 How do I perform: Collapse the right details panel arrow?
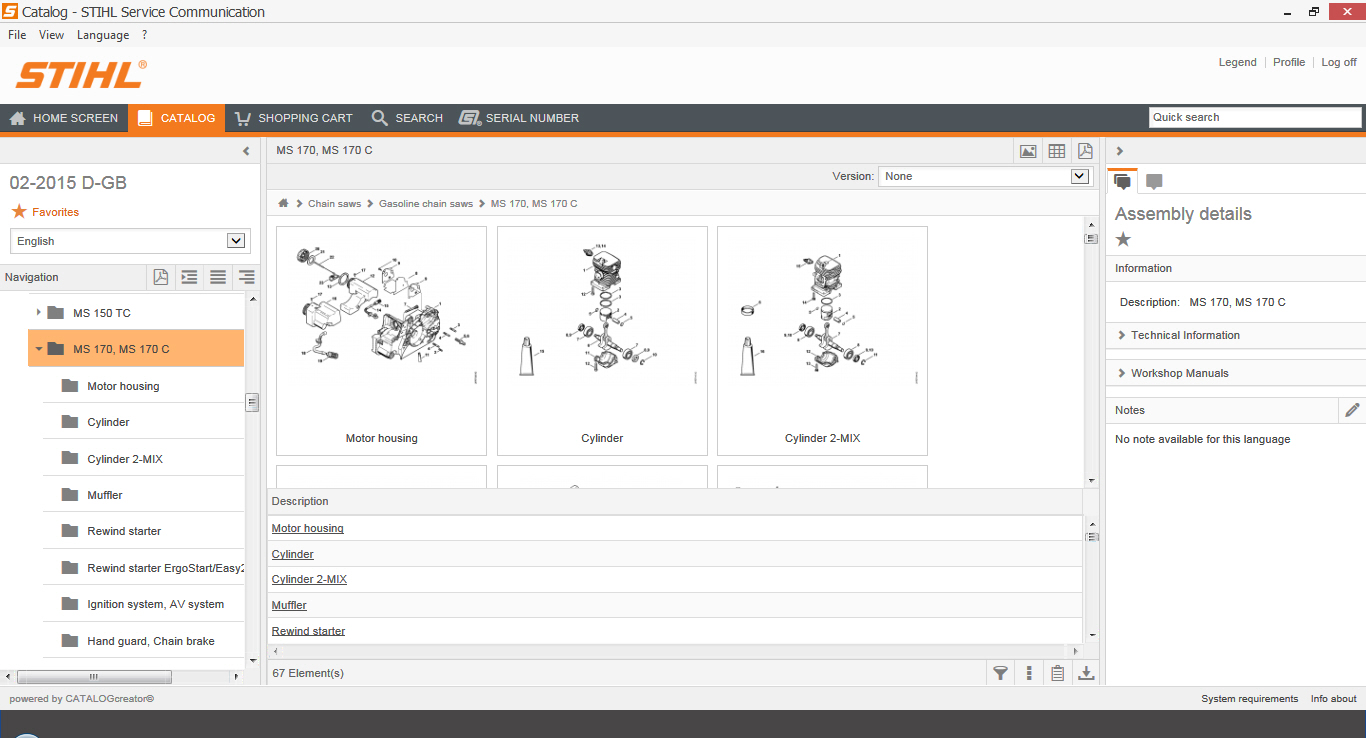[1120, 151]
